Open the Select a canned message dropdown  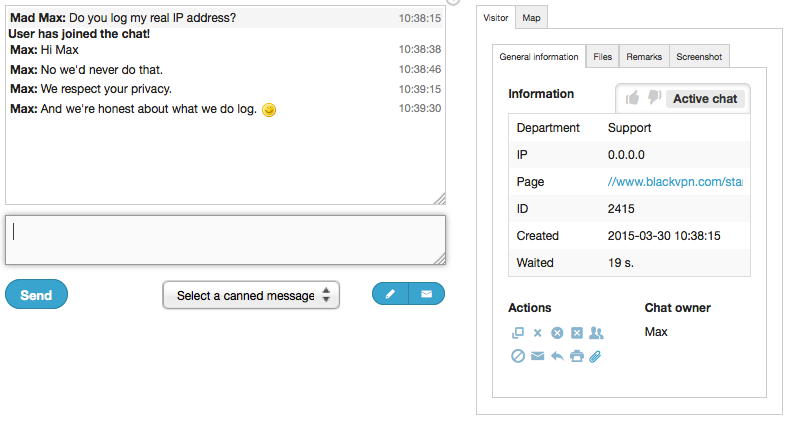[251, 295]
